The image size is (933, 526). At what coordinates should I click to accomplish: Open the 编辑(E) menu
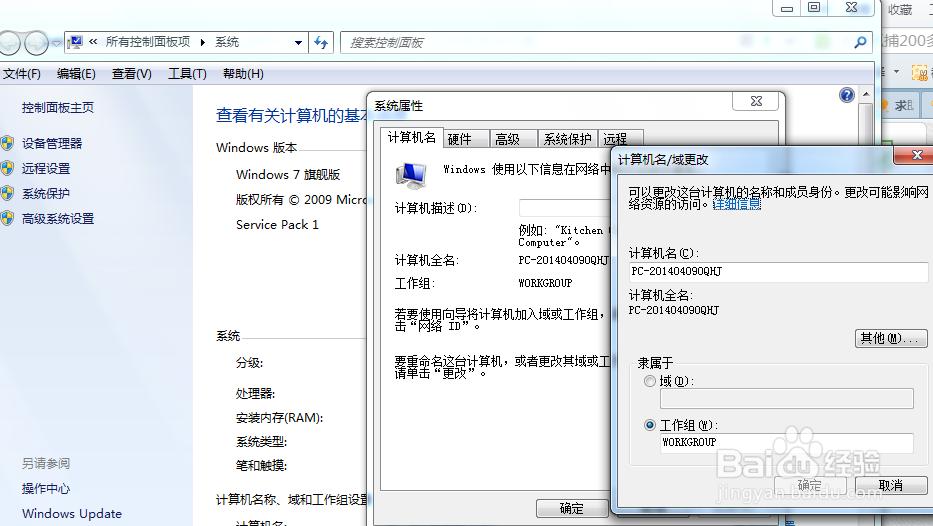pos(76,74)
